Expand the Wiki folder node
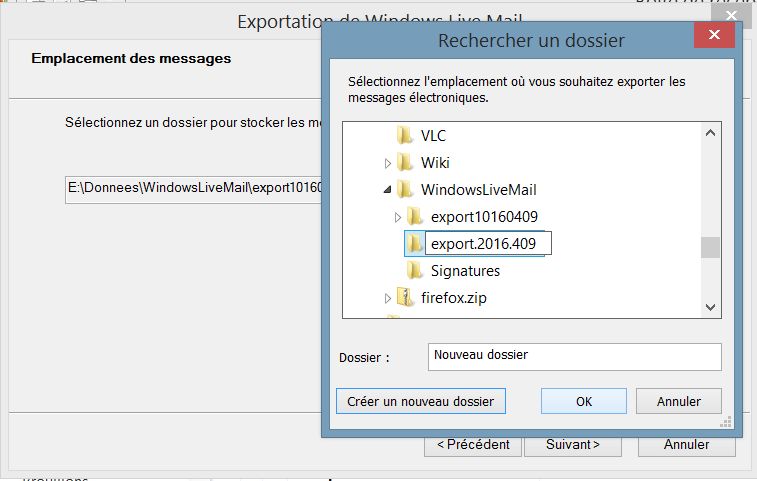This screenshot has height=481, width=757. [x=388, y=162]
